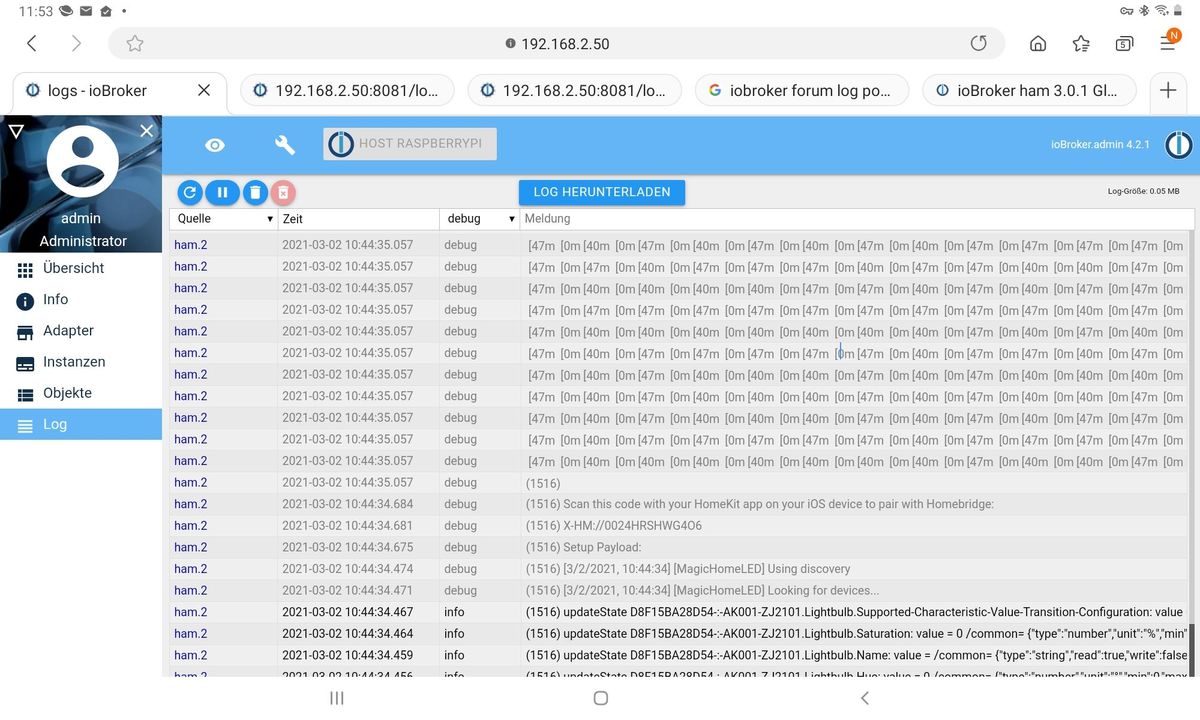Go to browser home page
The image size is (1200, 720).
[1038, 43]
